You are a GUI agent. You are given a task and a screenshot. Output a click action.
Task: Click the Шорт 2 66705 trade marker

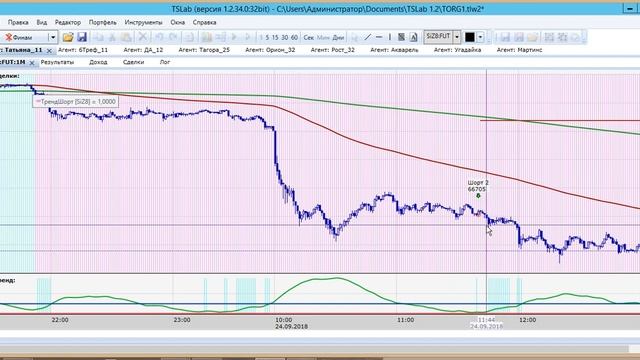pyautogui.click(x=478, y=189)
